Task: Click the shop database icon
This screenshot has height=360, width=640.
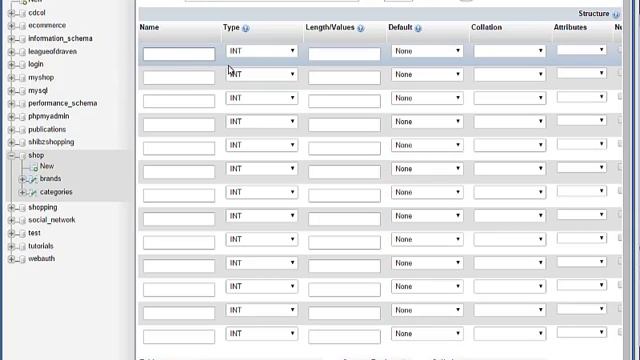Action: point(23,156)
